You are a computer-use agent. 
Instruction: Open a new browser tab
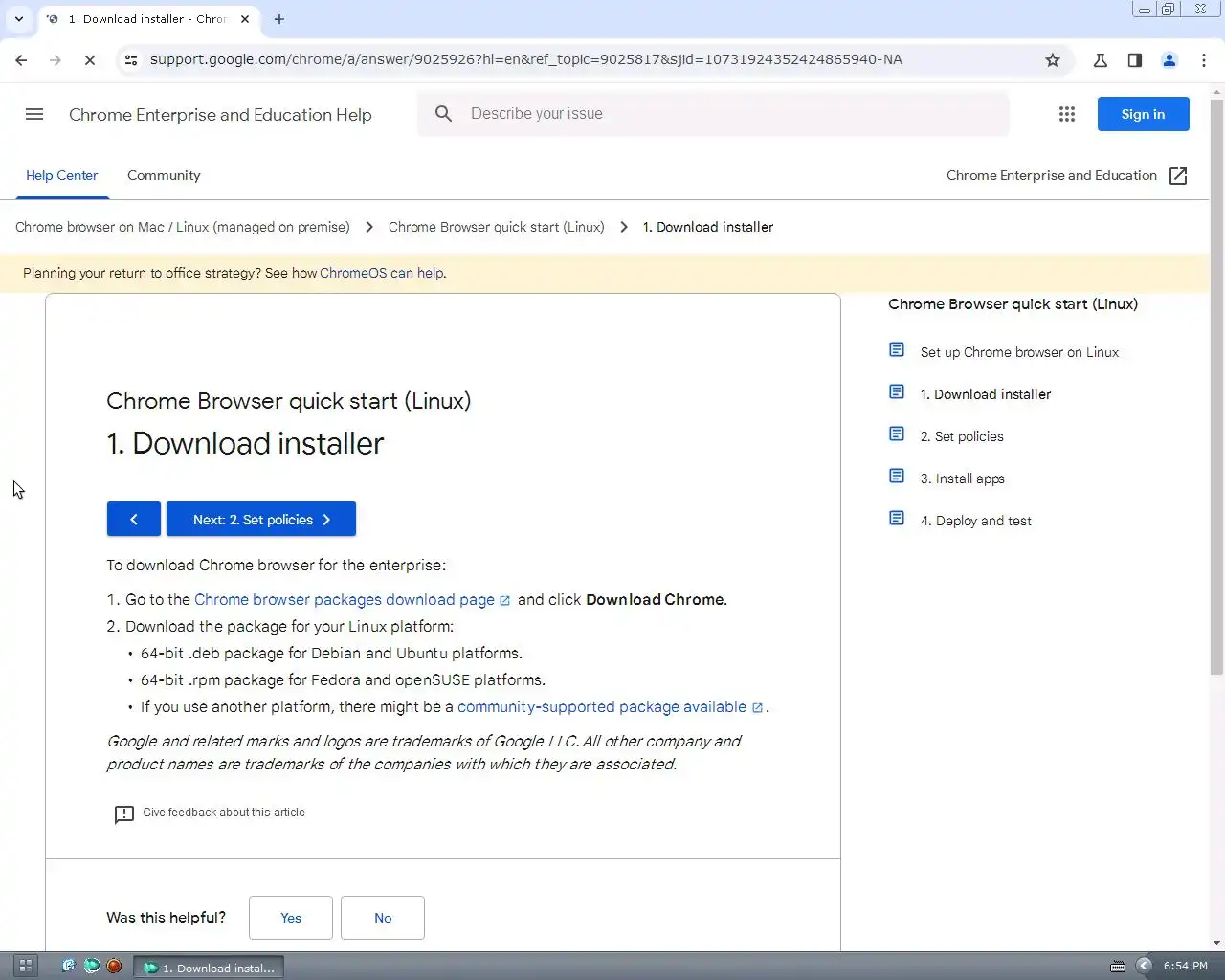point(279,19)
